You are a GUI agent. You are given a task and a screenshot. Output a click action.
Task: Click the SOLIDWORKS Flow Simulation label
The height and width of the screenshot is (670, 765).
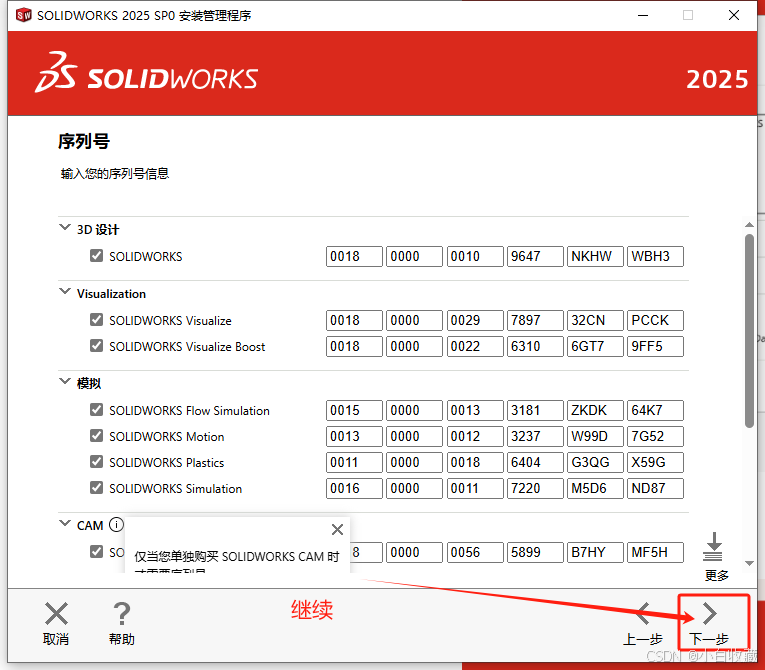pos(189,411)
